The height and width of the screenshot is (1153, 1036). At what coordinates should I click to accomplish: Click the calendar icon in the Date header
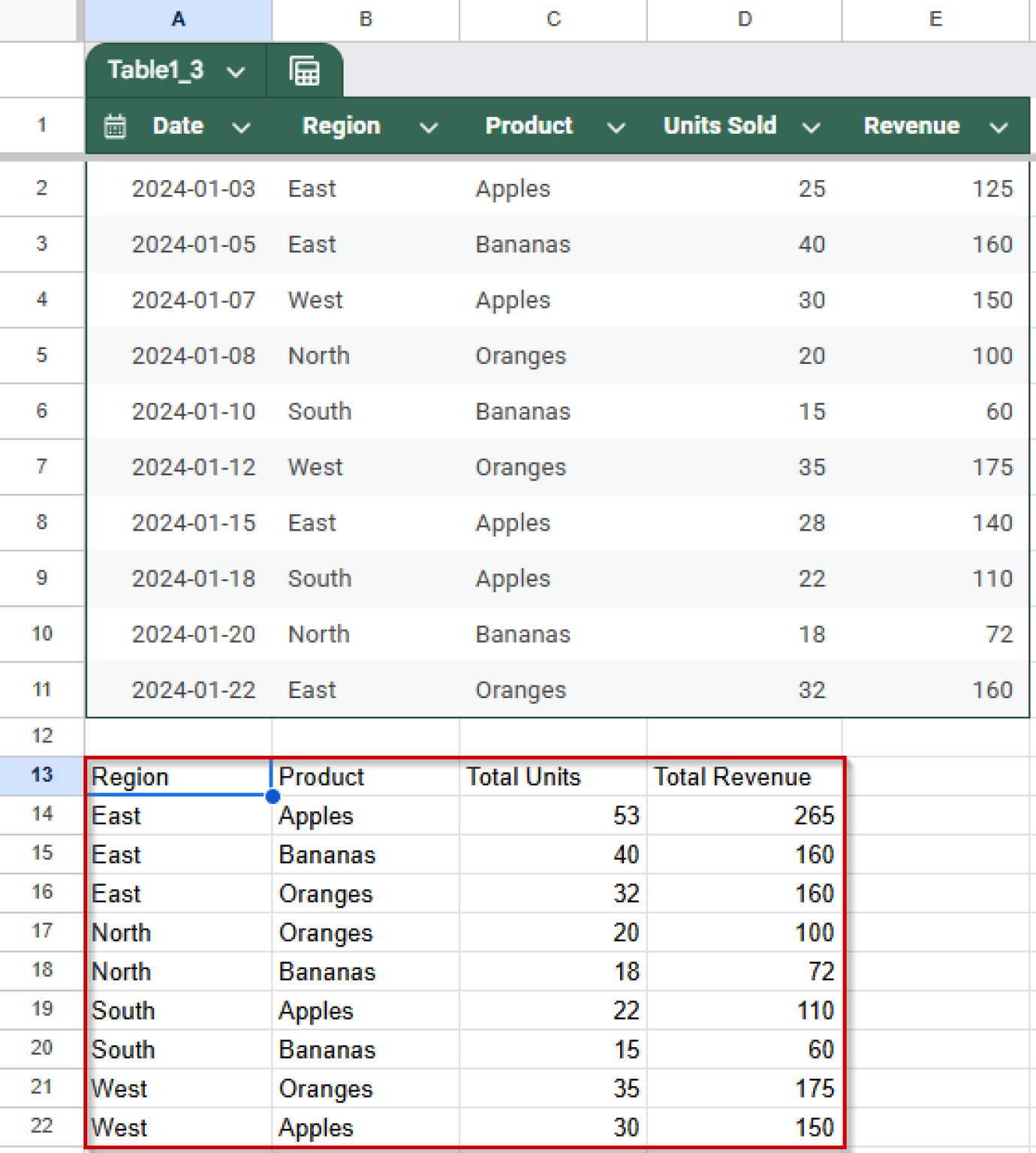[114, 126]
